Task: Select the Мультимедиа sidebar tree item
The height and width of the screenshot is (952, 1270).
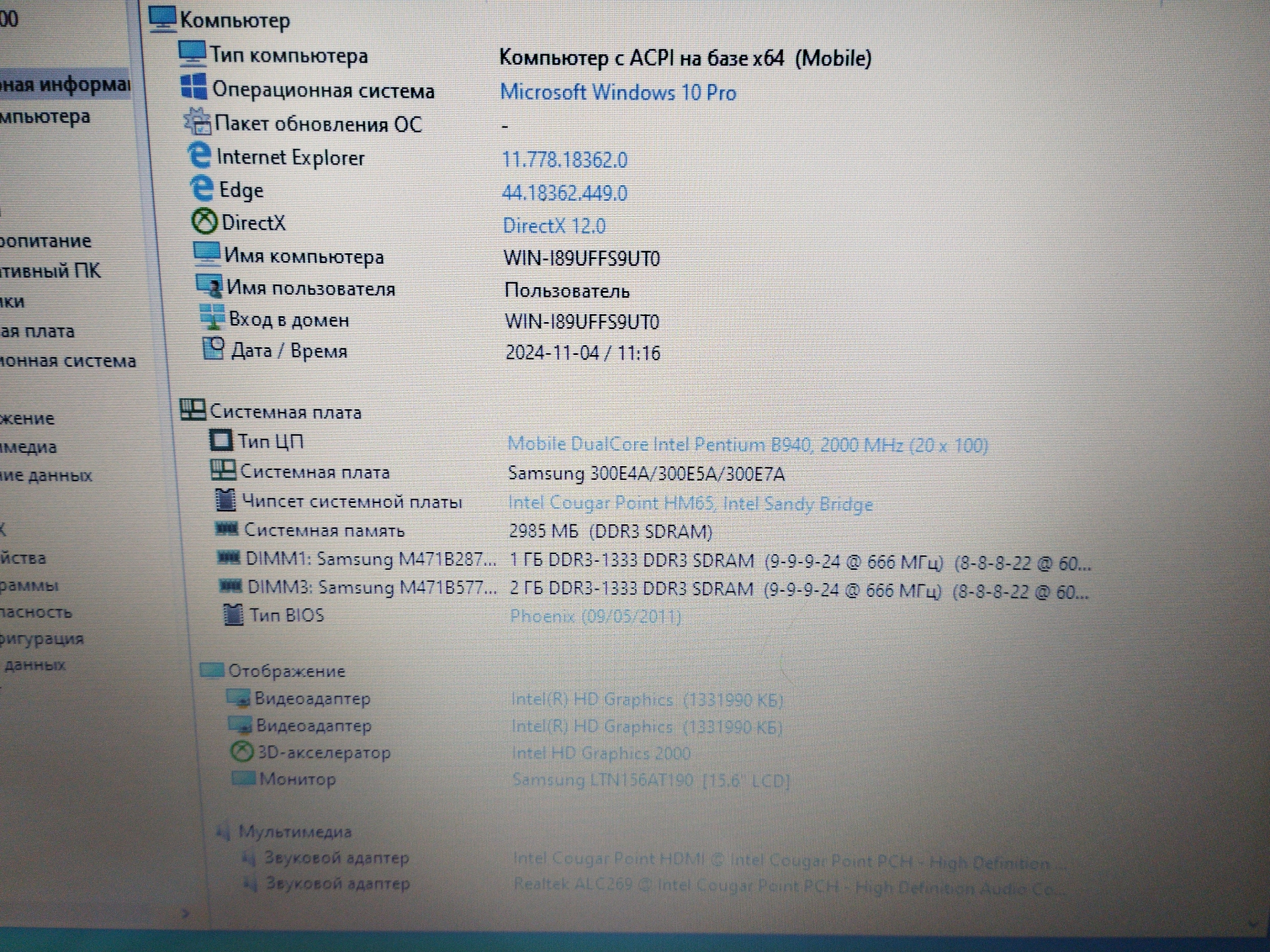Action: (x=28, y=447)
